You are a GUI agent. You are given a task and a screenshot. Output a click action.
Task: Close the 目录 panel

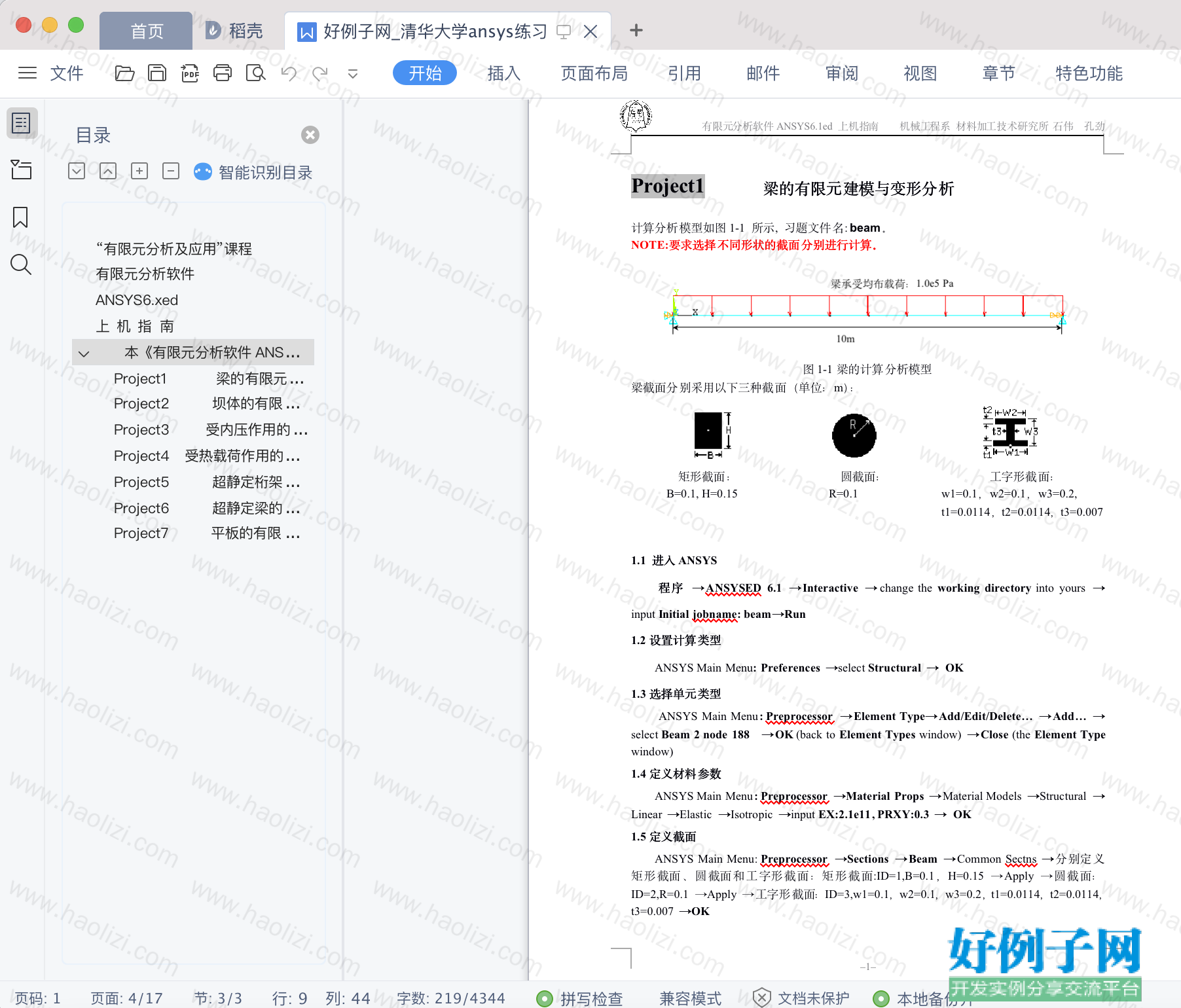tap(310, 135)
